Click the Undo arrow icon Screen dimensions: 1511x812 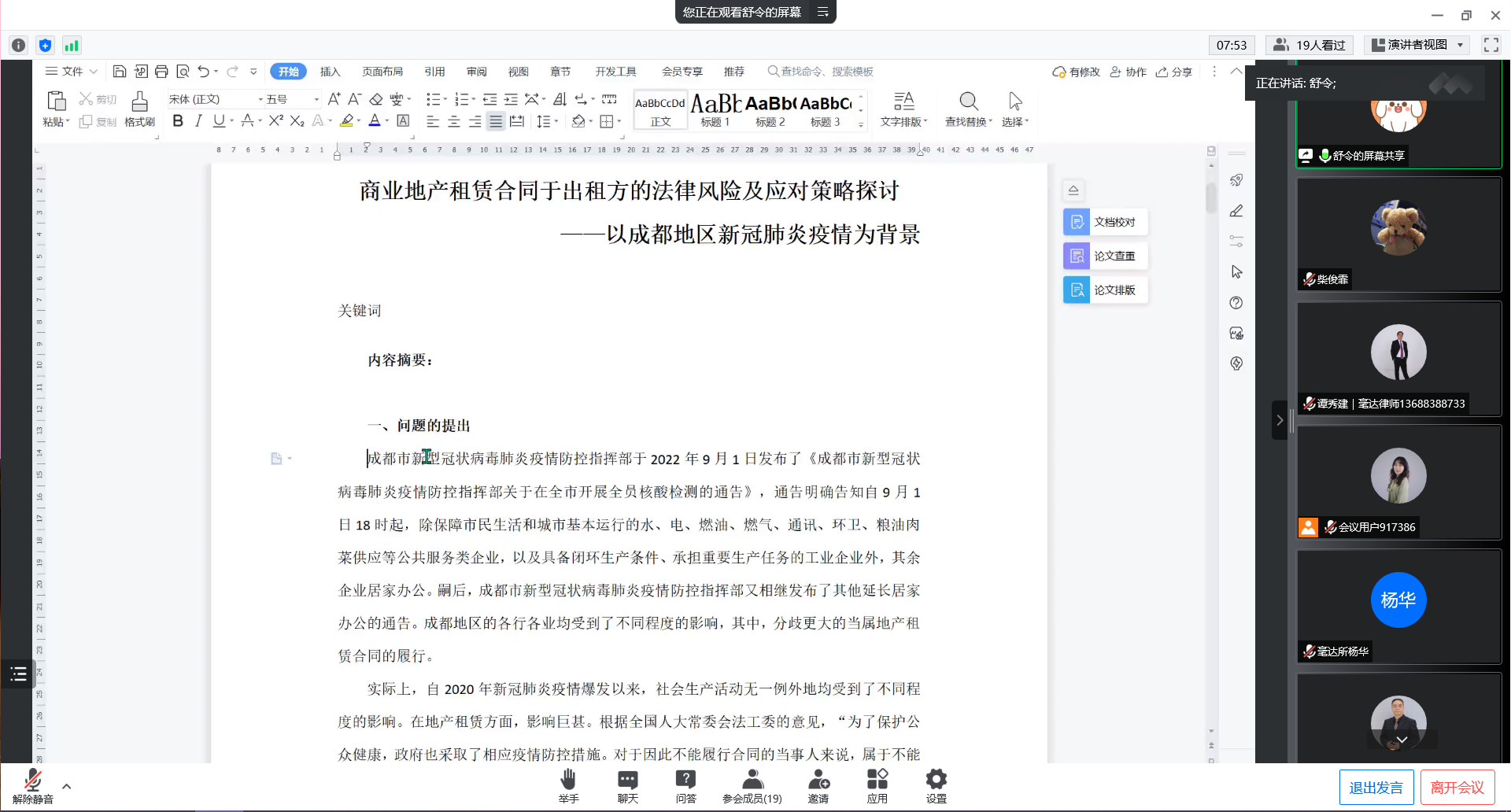click(x=204, y=72)
